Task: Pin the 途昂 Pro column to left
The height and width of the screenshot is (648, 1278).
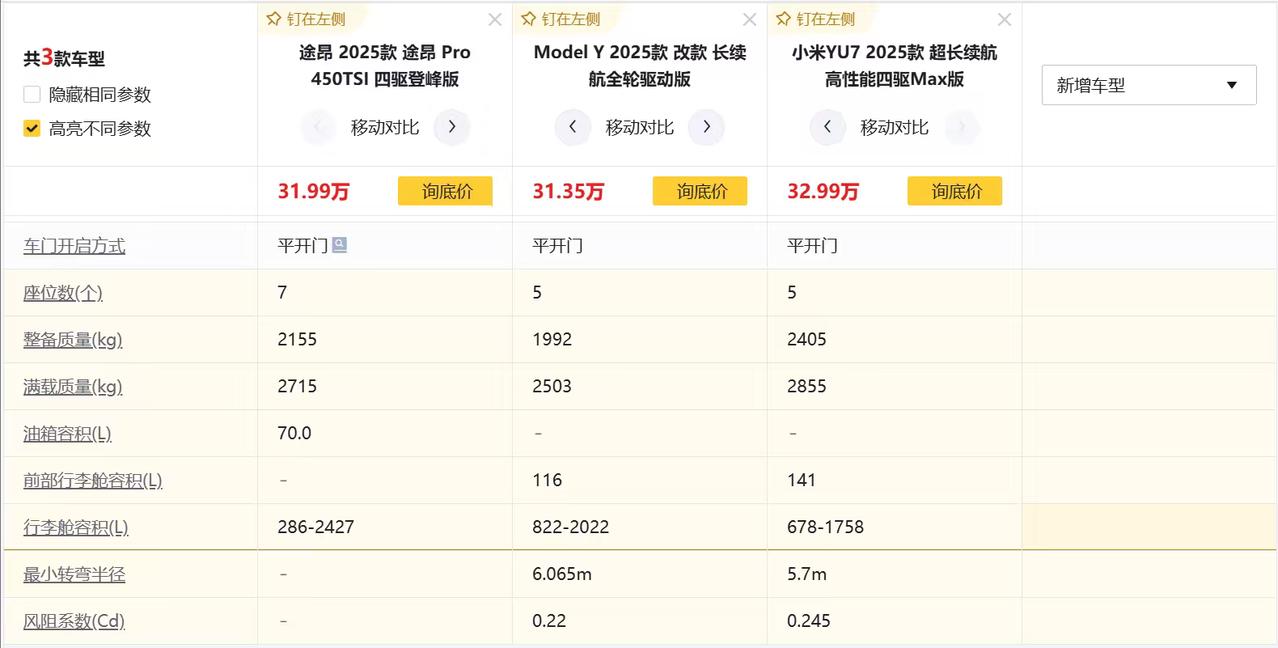Action: coord(306,19)
